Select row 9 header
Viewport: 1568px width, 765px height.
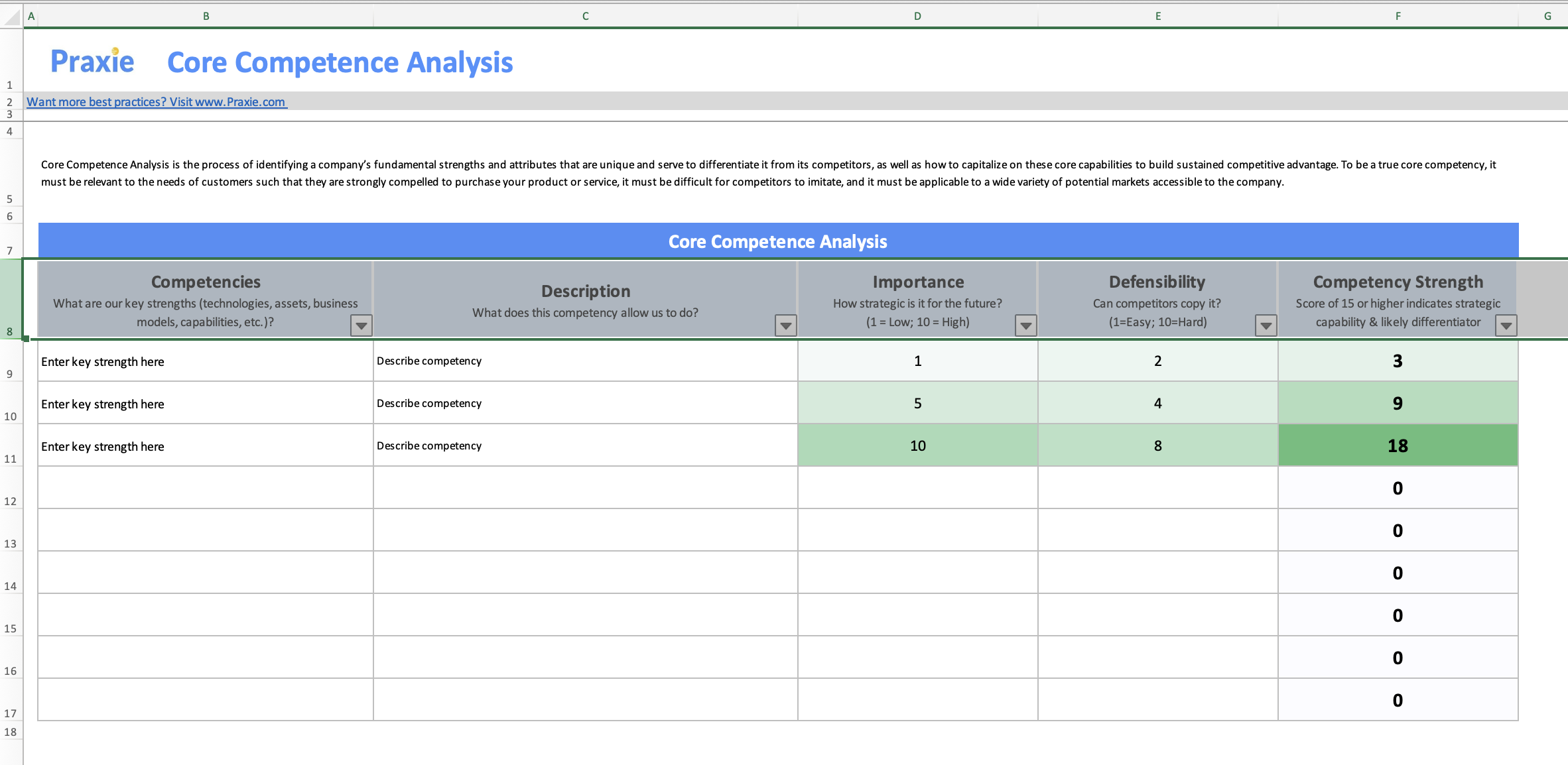(11, 361)
